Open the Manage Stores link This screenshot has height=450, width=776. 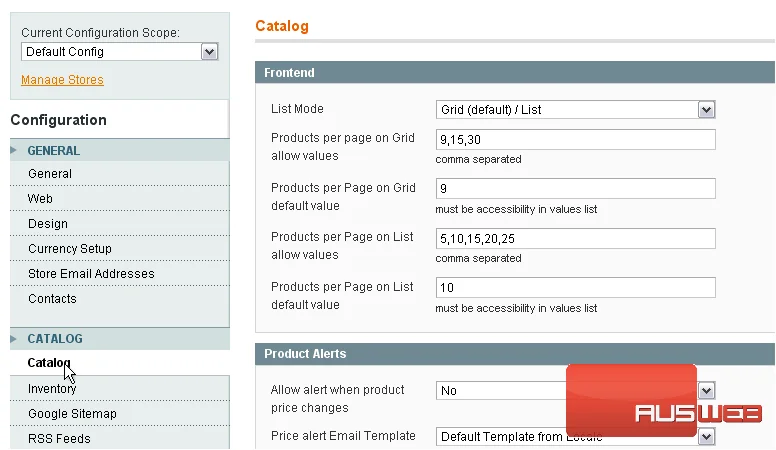[x=62, y=80]
